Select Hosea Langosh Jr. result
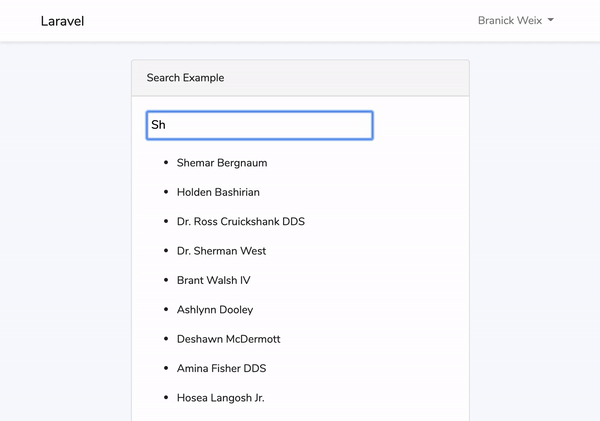The image size is (600, 421). click(220, 398)
